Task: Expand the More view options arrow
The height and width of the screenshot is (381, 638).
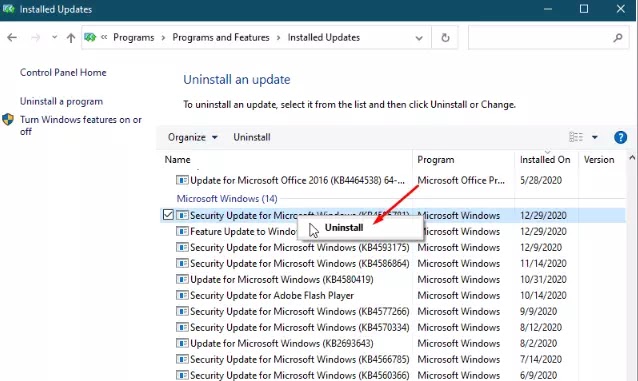Action: (x=594, y=137)
